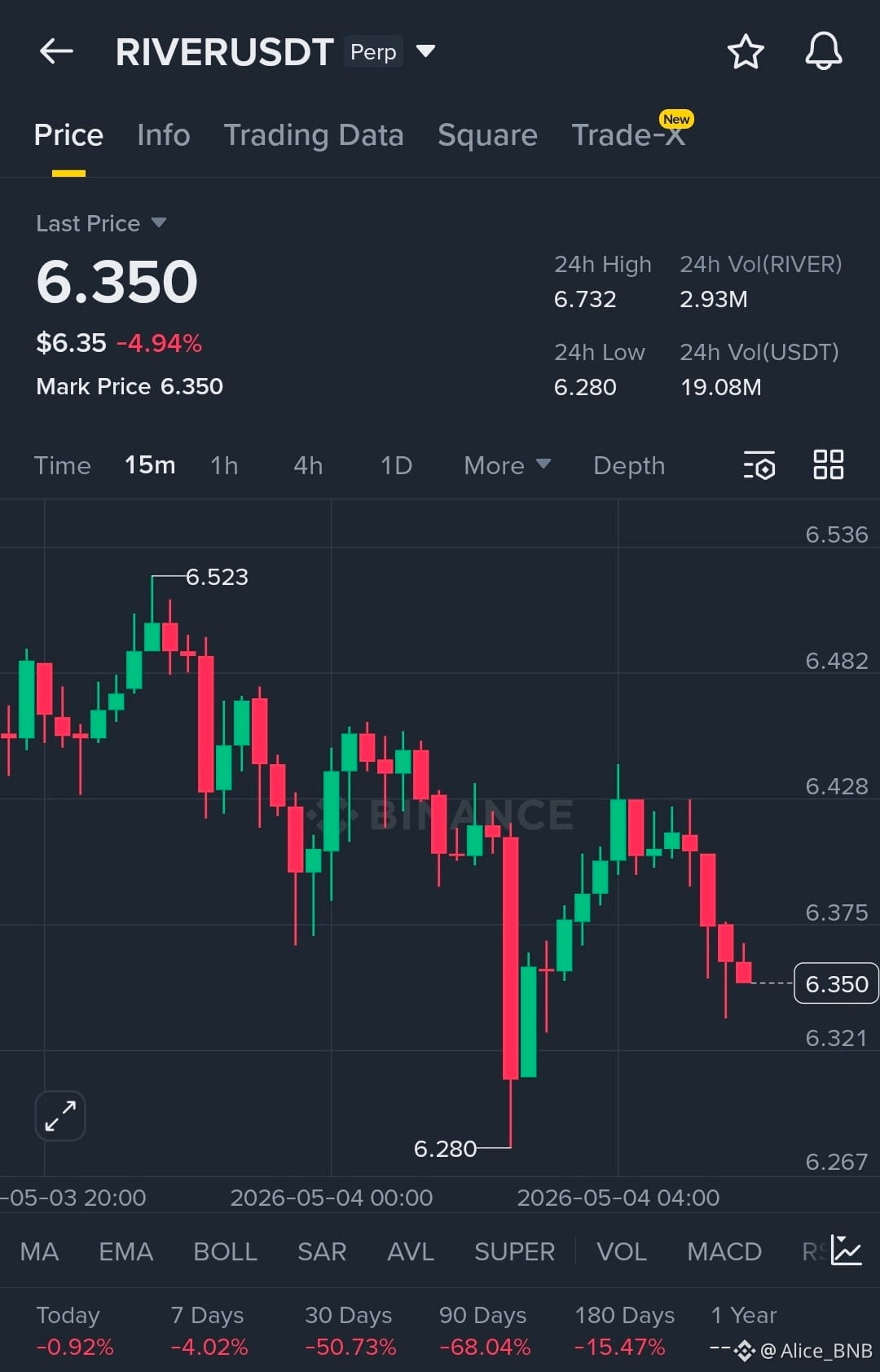Open the Trading Data tab
This screenshot has width=880, height=1372.
314,135
